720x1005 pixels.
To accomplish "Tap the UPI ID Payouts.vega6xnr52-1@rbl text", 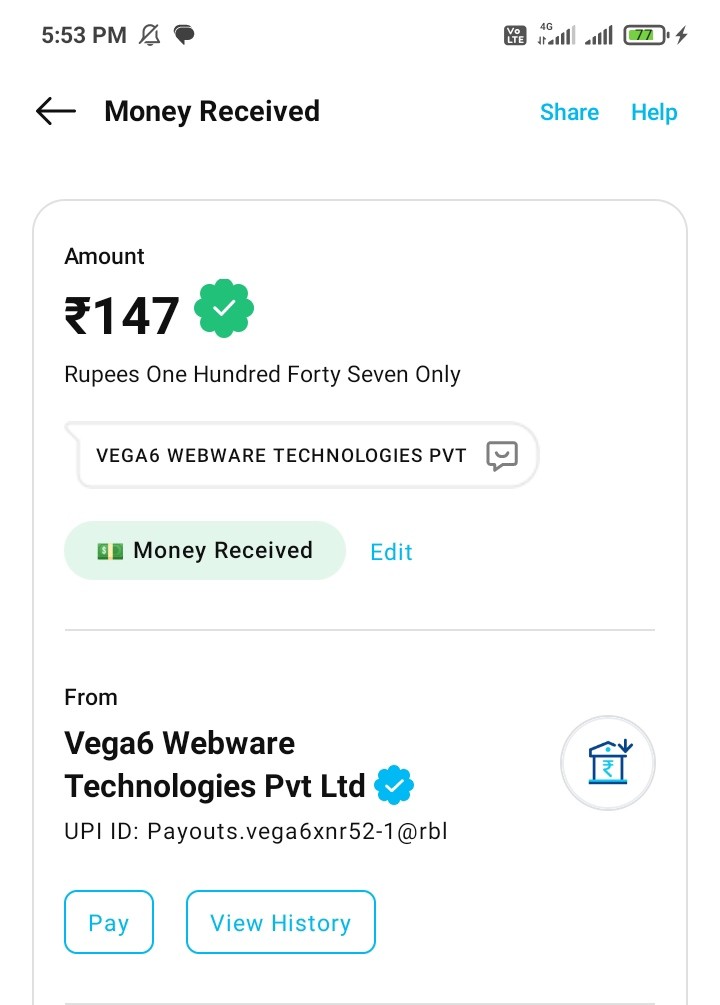I will [x=256, y=832].
